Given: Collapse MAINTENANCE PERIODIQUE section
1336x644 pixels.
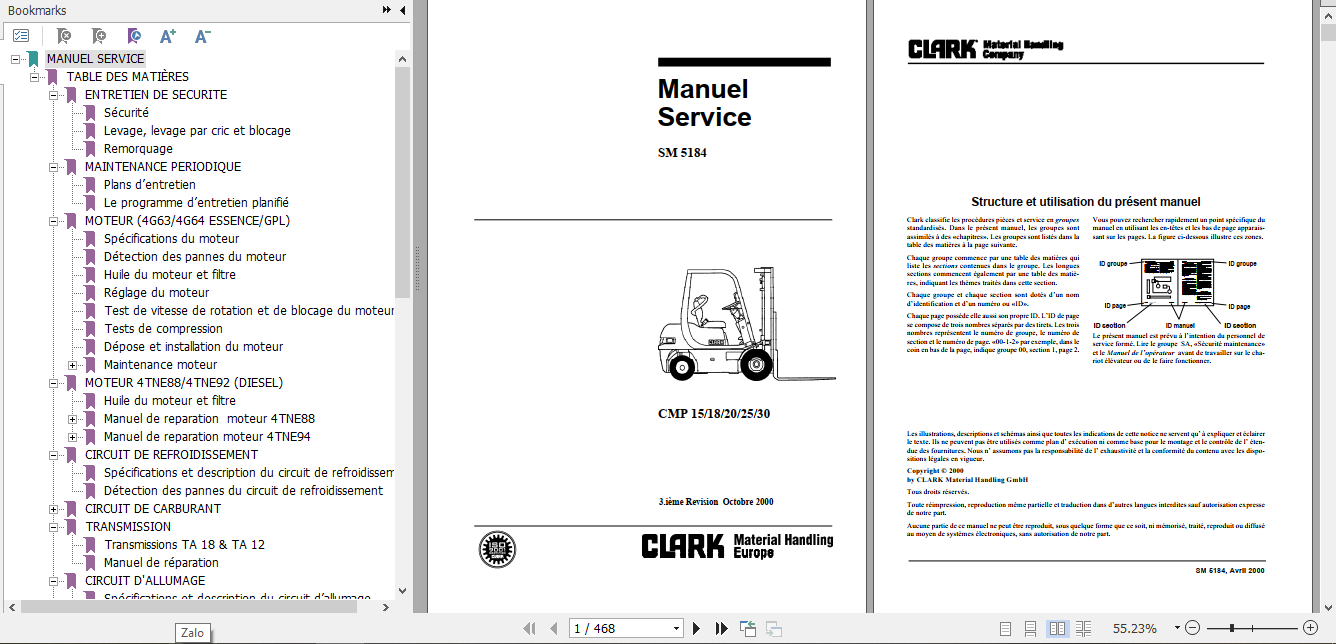Looking at the screenshot, I should pos(53,167).
